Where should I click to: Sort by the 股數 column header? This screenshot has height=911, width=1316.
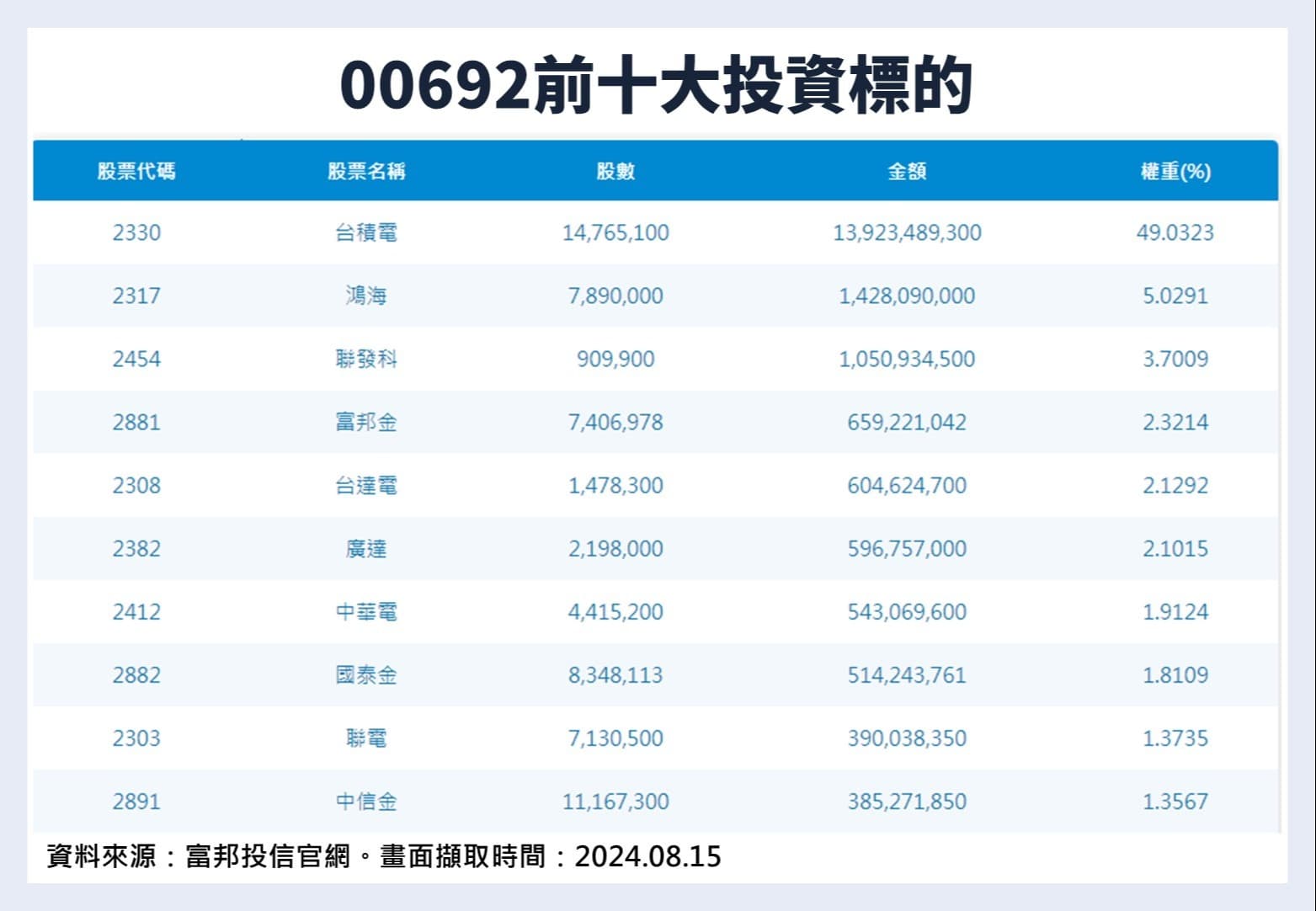tap(615, 172)
